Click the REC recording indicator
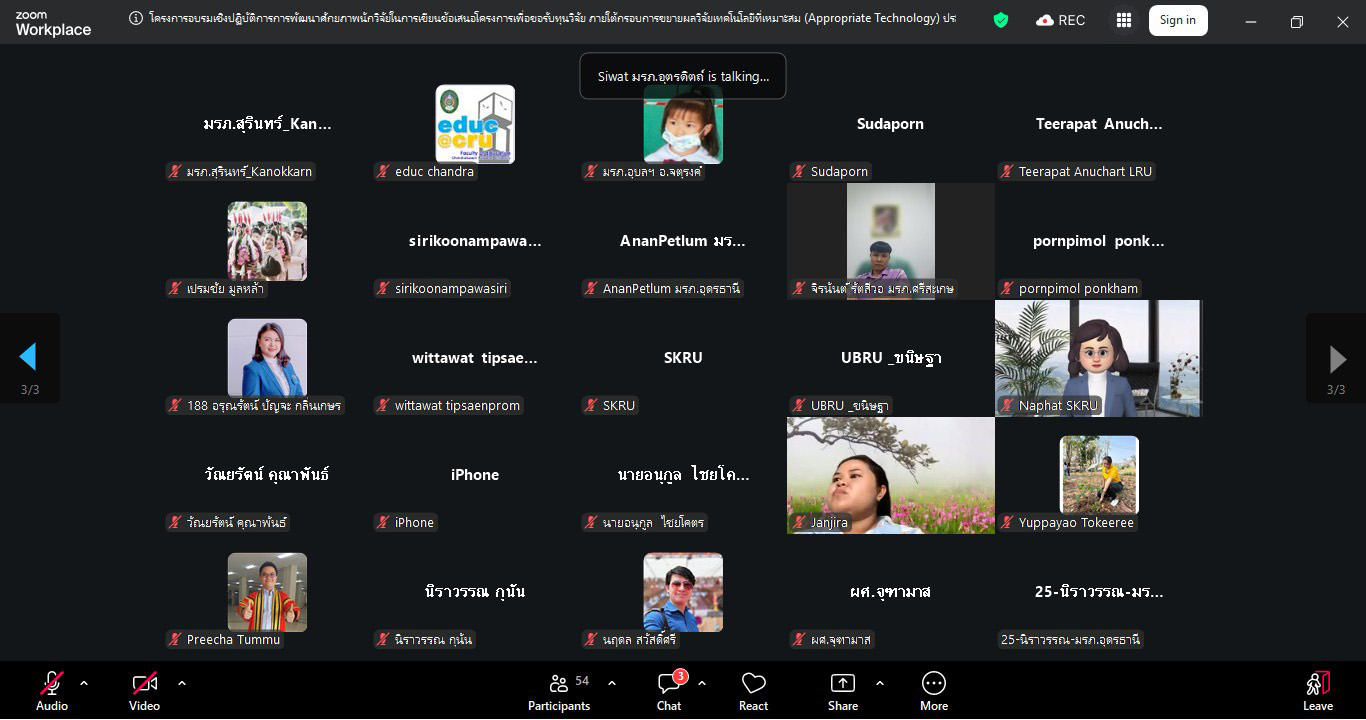The image size is (1366, 720). 1060,20
